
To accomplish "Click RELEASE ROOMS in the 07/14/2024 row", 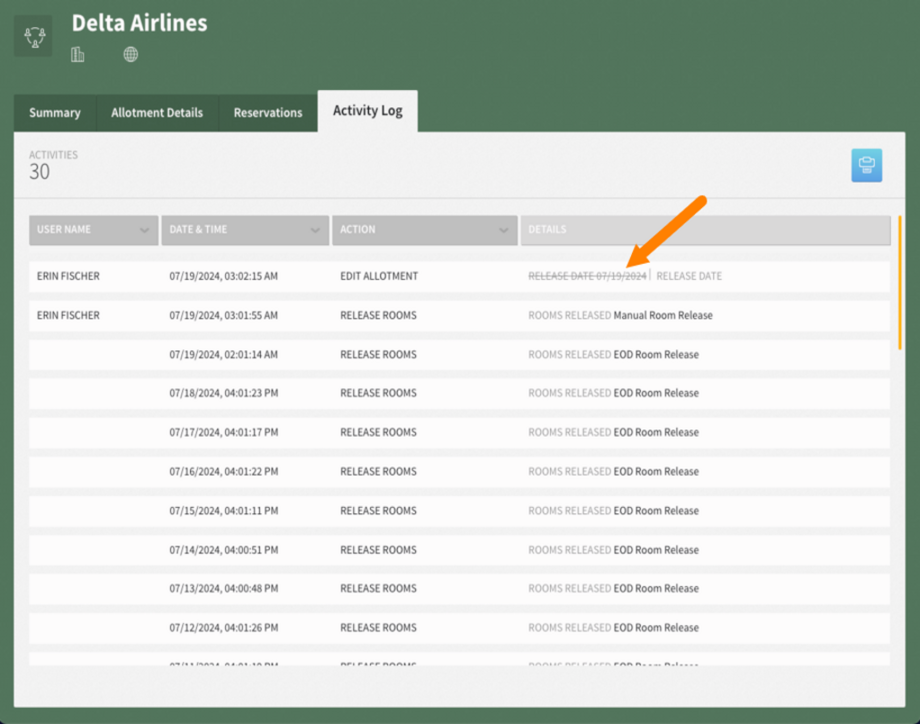I will (378, 550).
